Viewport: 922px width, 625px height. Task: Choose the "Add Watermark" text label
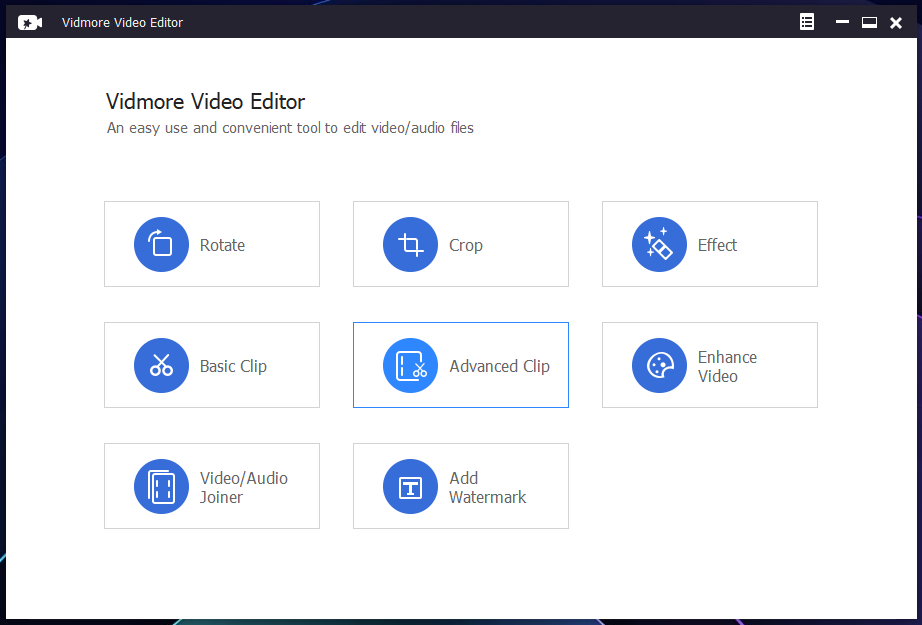[x=487, y=487]
